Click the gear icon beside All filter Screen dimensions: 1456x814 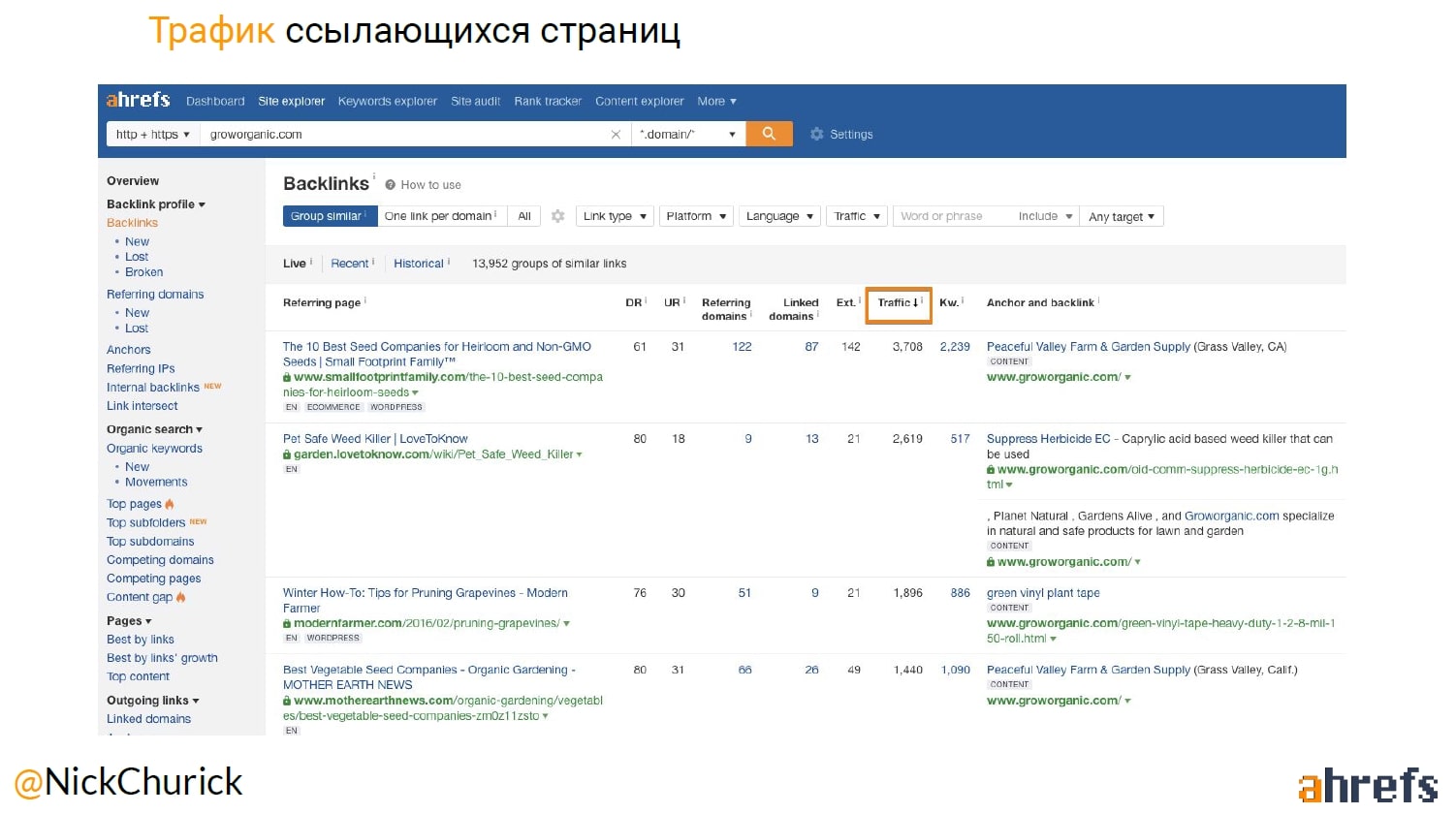coord(557,216)
